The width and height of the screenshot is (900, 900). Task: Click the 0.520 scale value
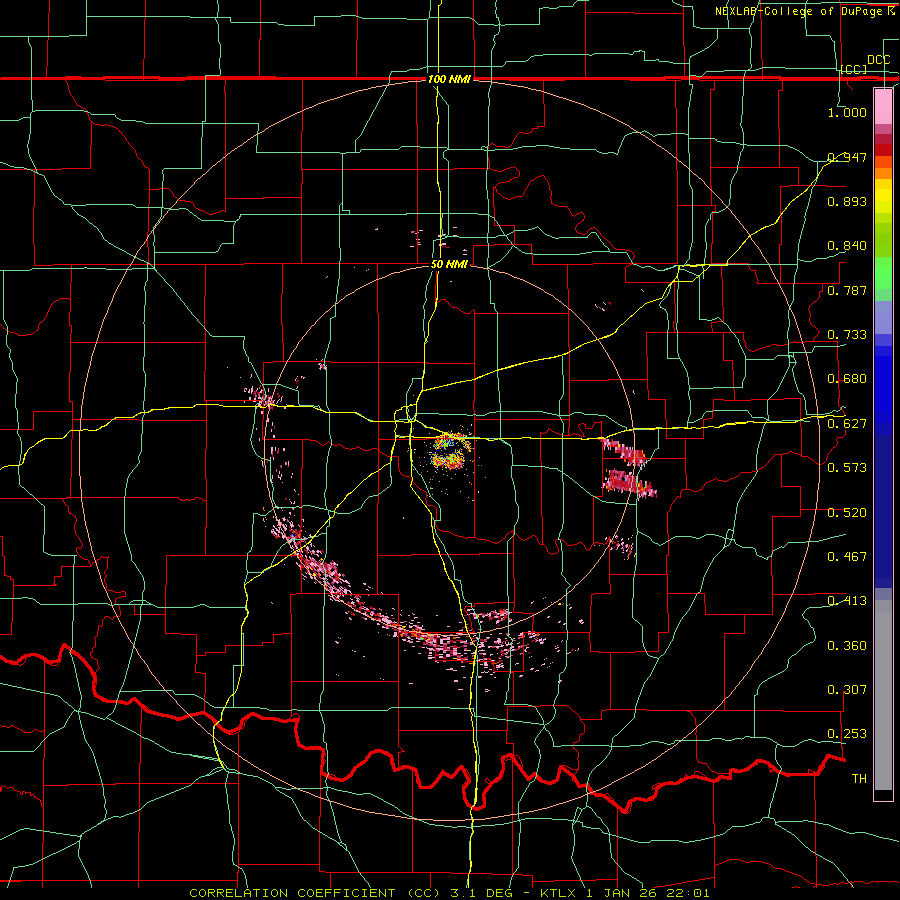click(847, 512)
